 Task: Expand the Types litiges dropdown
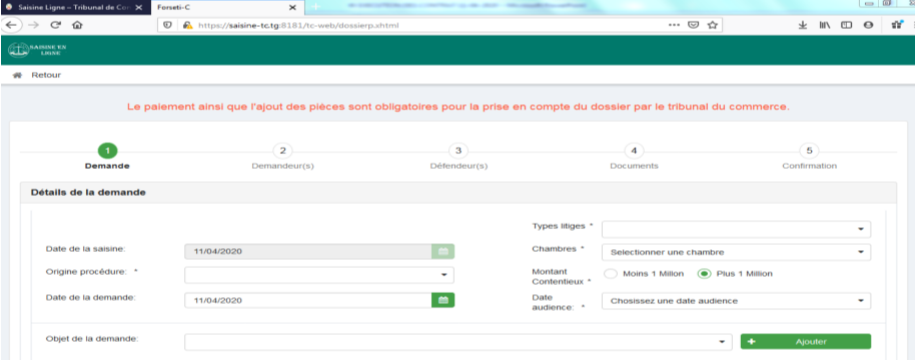(x=736, y=229)
